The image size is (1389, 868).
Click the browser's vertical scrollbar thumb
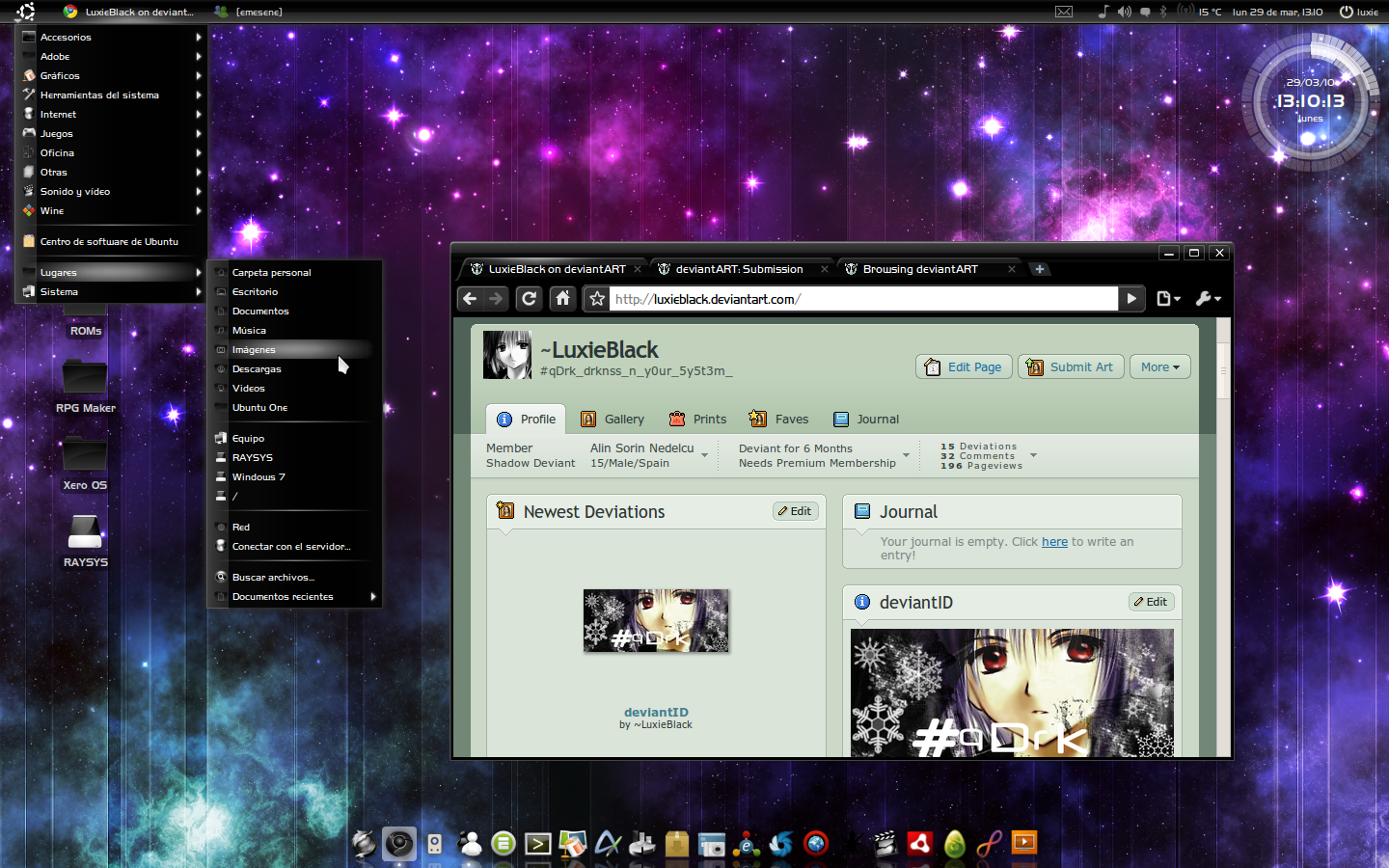point(1223,371)
